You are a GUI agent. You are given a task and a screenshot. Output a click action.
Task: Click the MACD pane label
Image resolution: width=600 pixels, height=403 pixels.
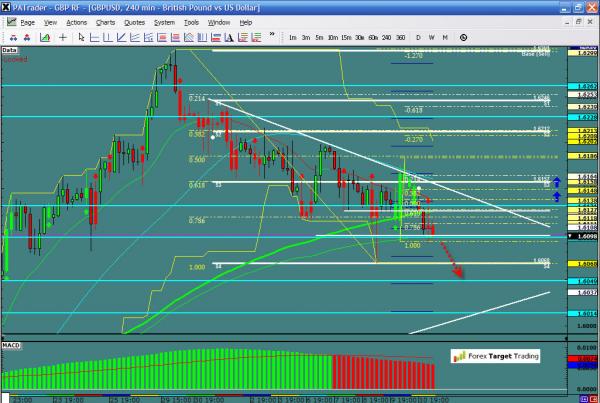11,345
